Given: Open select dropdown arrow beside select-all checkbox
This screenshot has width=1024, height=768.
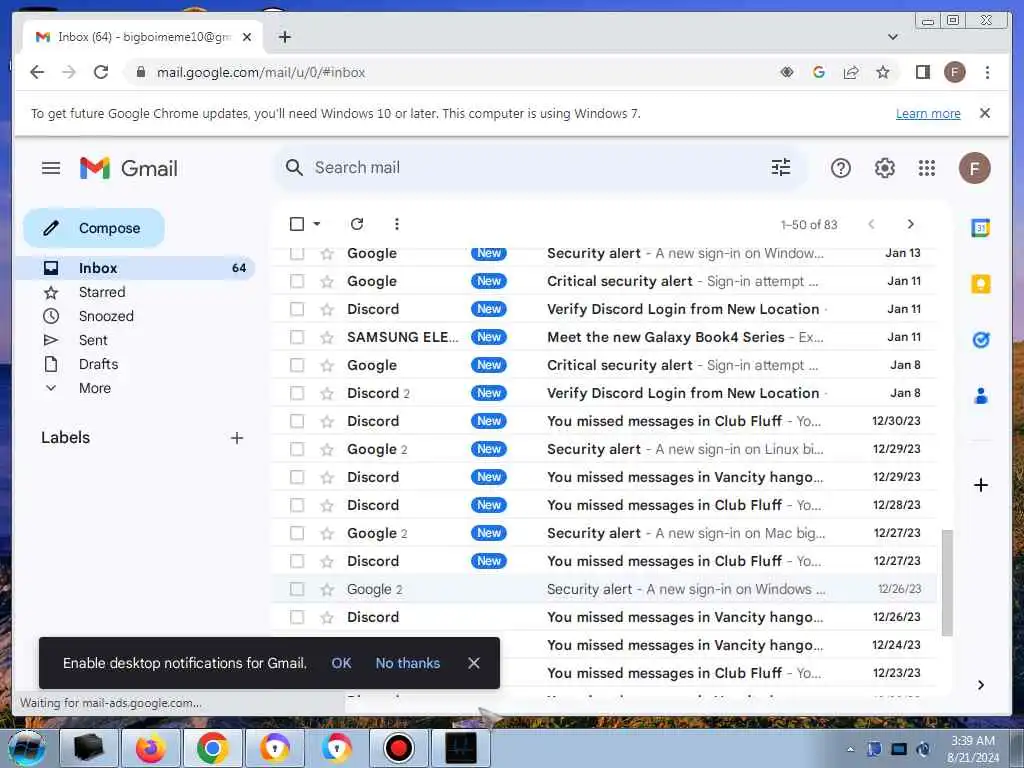Looking at the screenshot, I should 317,224.
